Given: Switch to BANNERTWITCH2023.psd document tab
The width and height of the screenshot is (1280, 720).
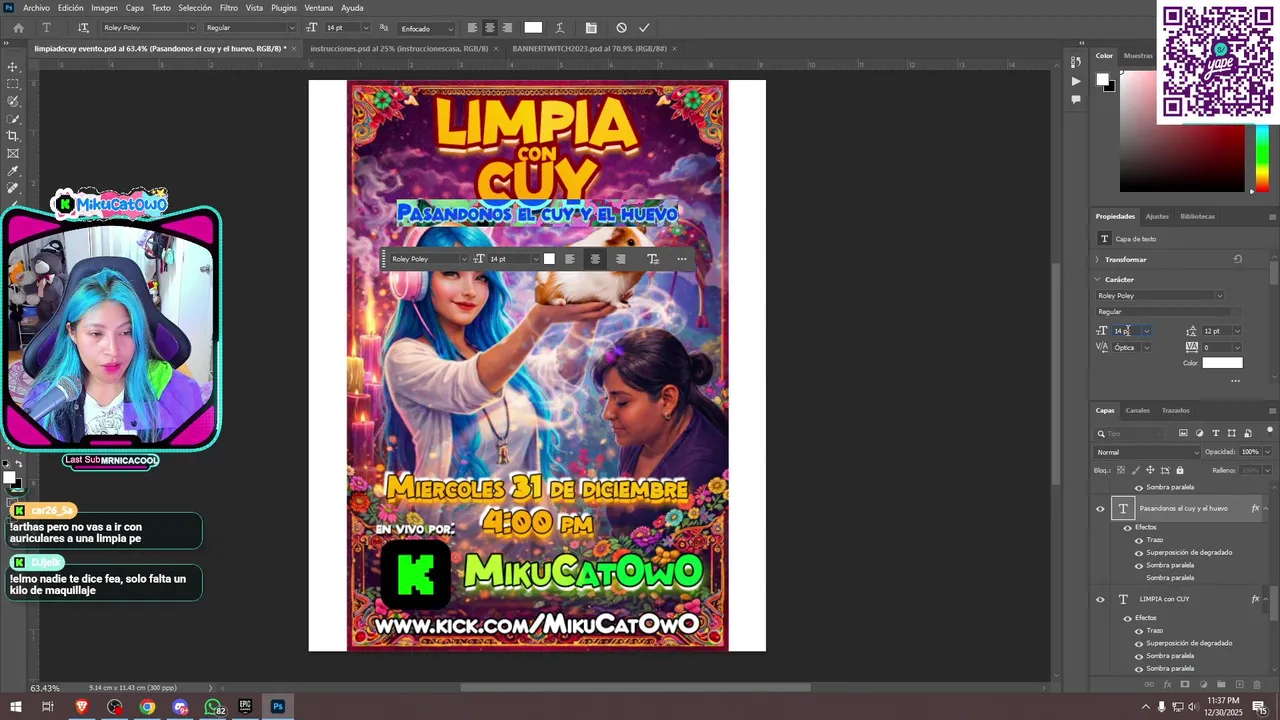Looking at the screenshot, I should [x=589, y=48].
